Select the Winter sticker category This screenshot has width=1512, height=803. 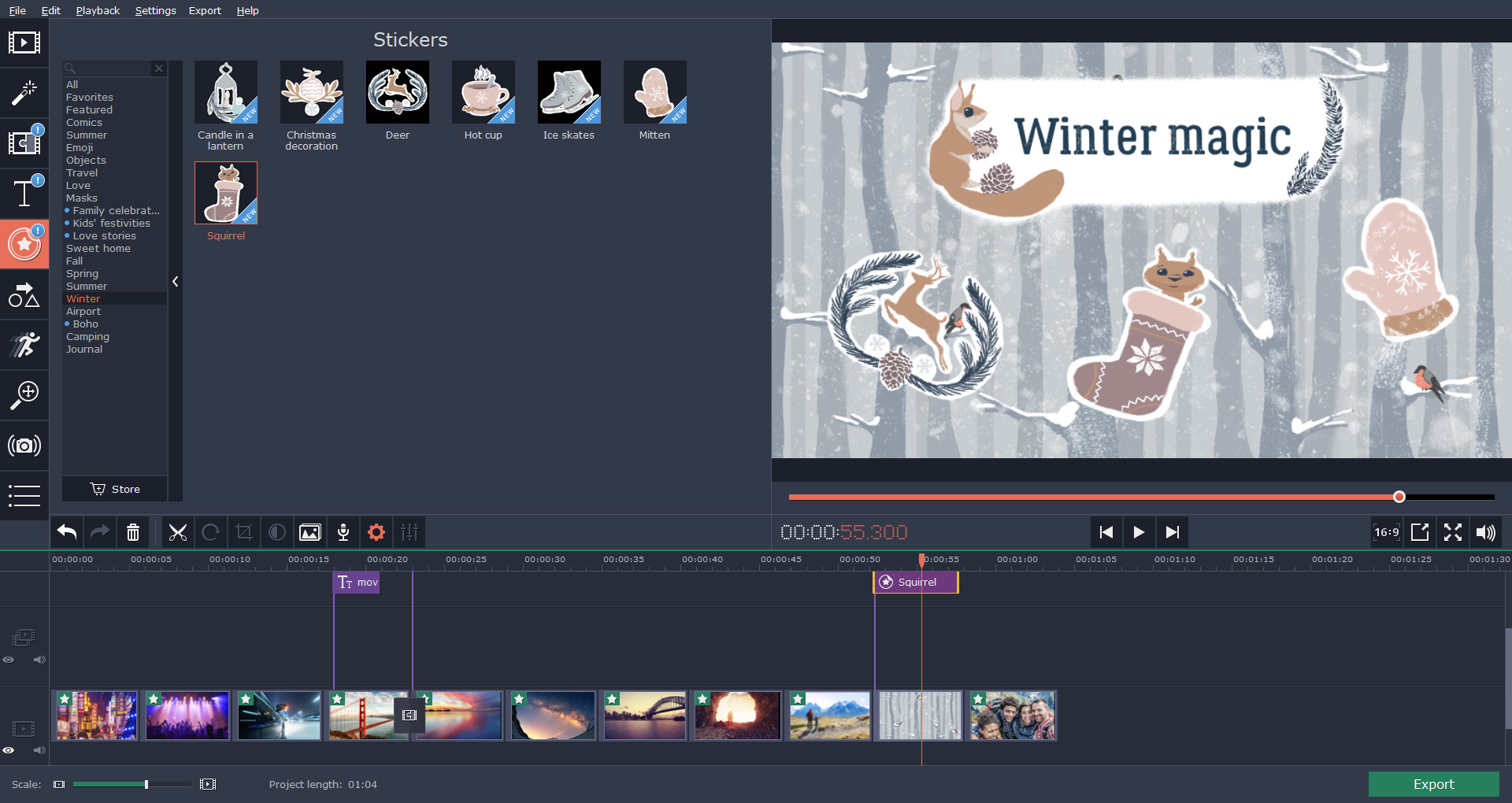click(83, 298)
